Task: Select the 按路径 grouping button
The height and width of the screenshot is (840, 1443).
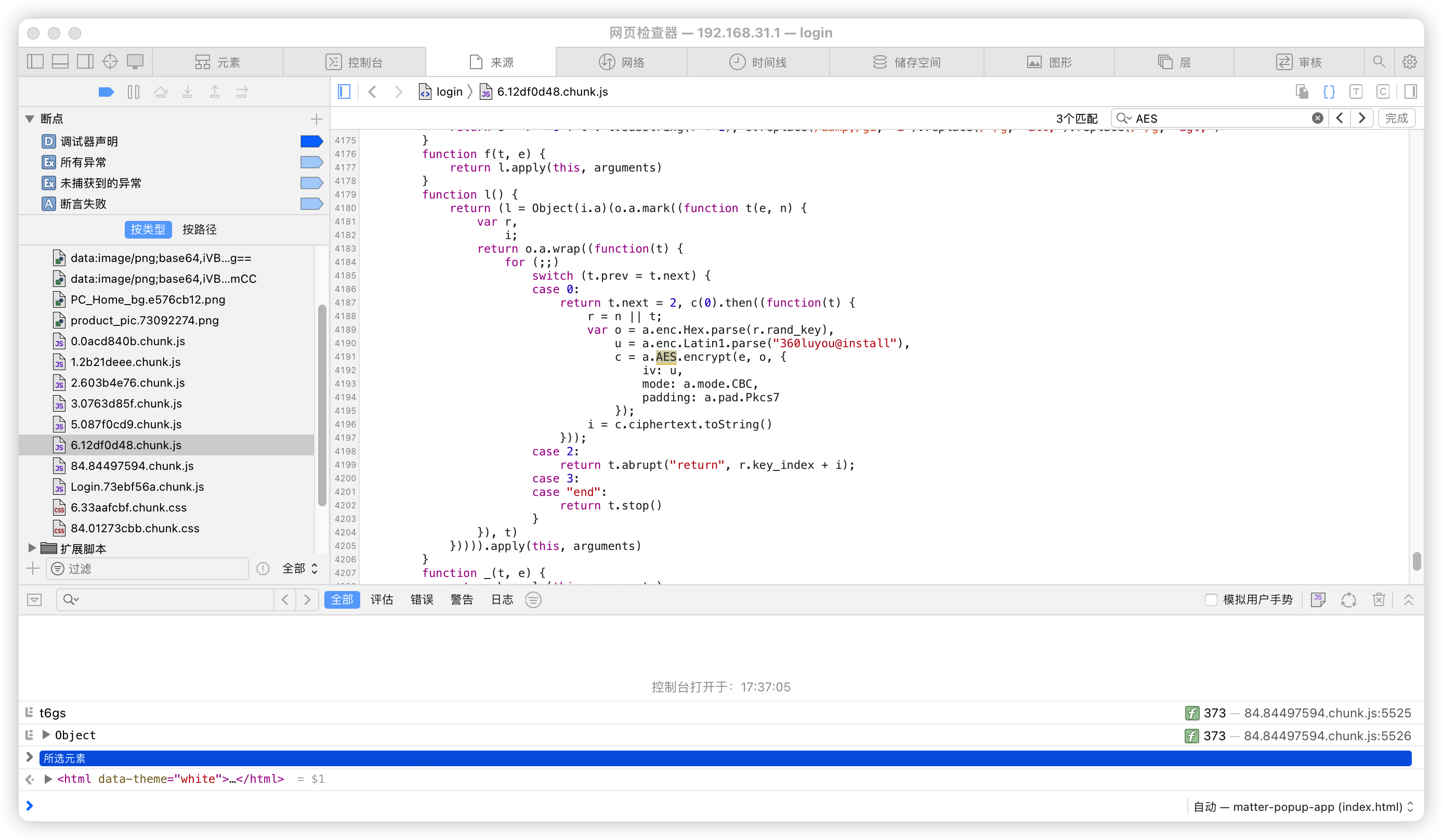Action: pyautogui.click(x=199, y=230)
